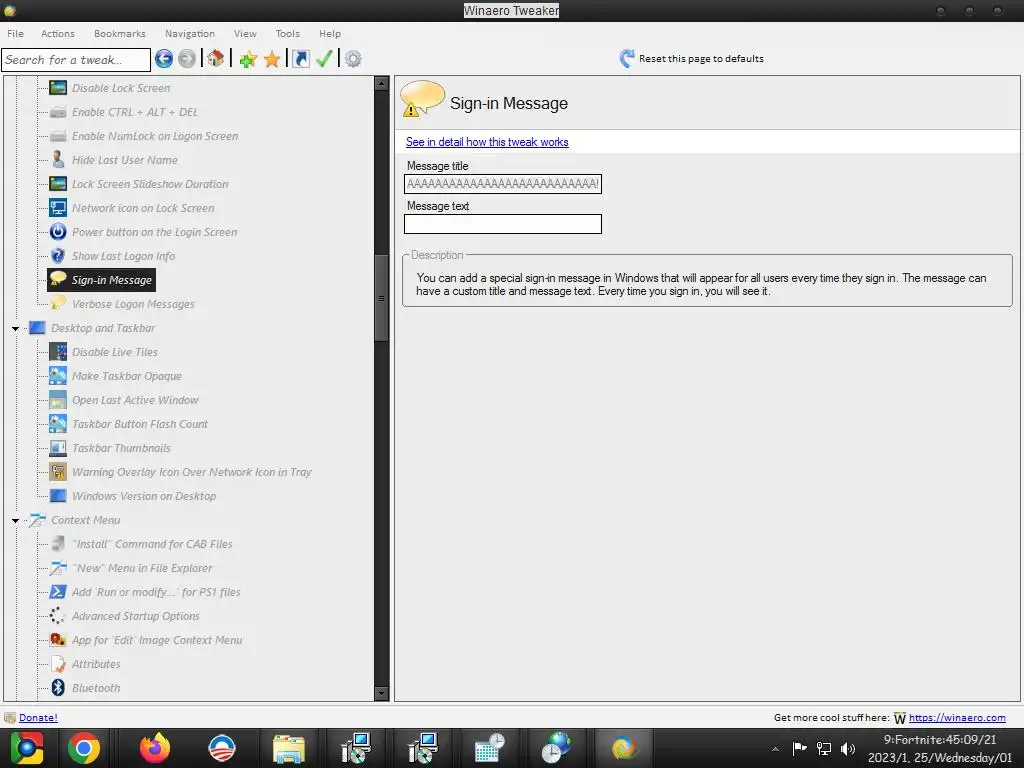Viewport: 1024px width, 768px height.
Task: Click PowerShell icon for PS1 files item
Action: [58, 592]
